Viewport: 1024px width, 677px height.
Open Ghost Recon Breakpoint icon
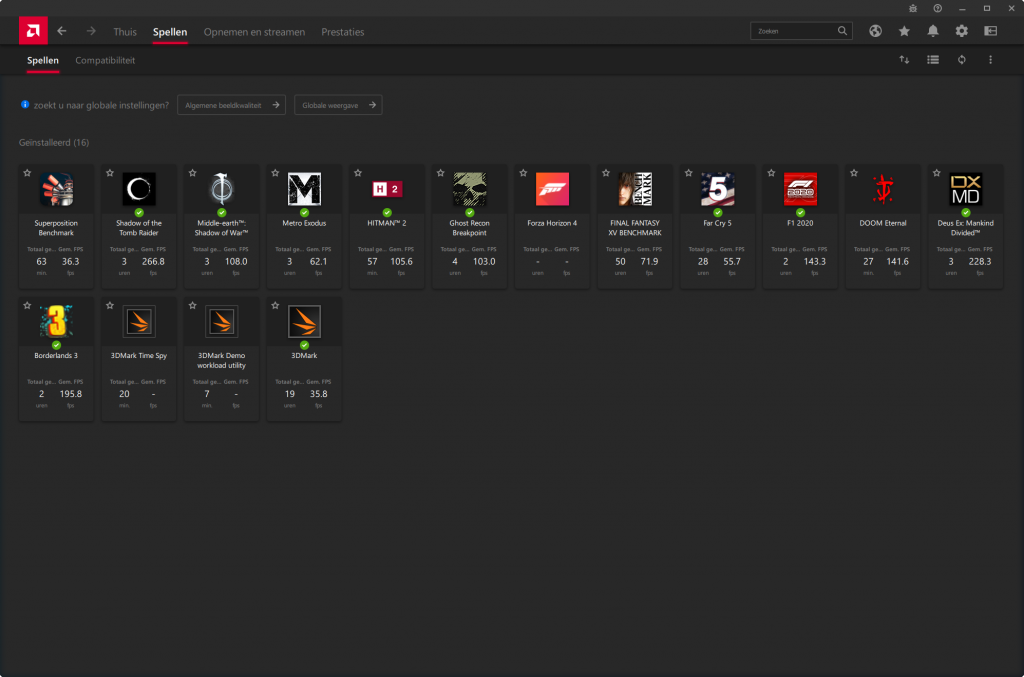470,189
